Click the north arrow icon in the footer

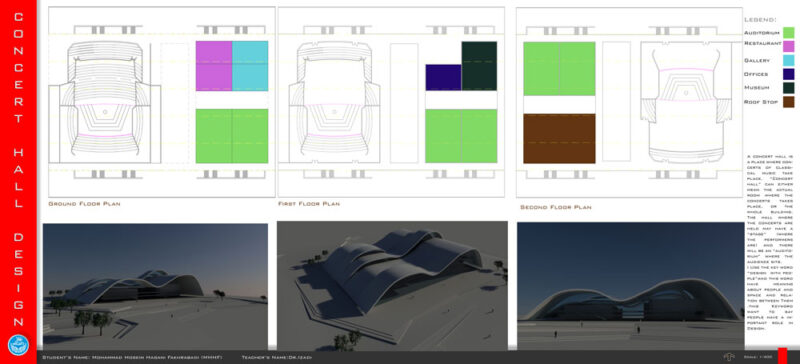(728, 356)
